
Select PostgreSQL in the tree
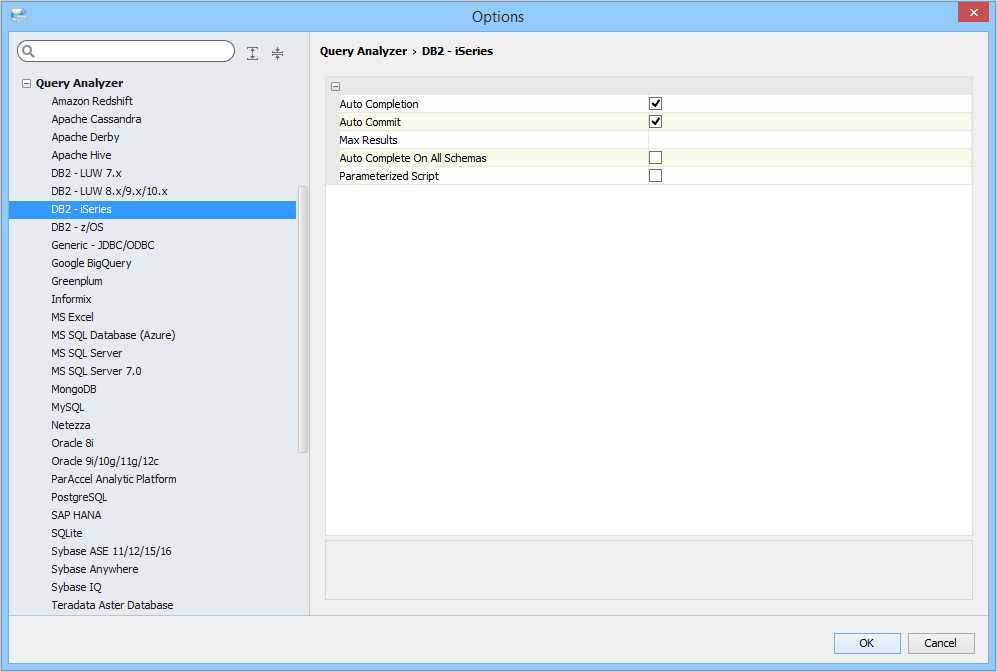click(79, 497)
